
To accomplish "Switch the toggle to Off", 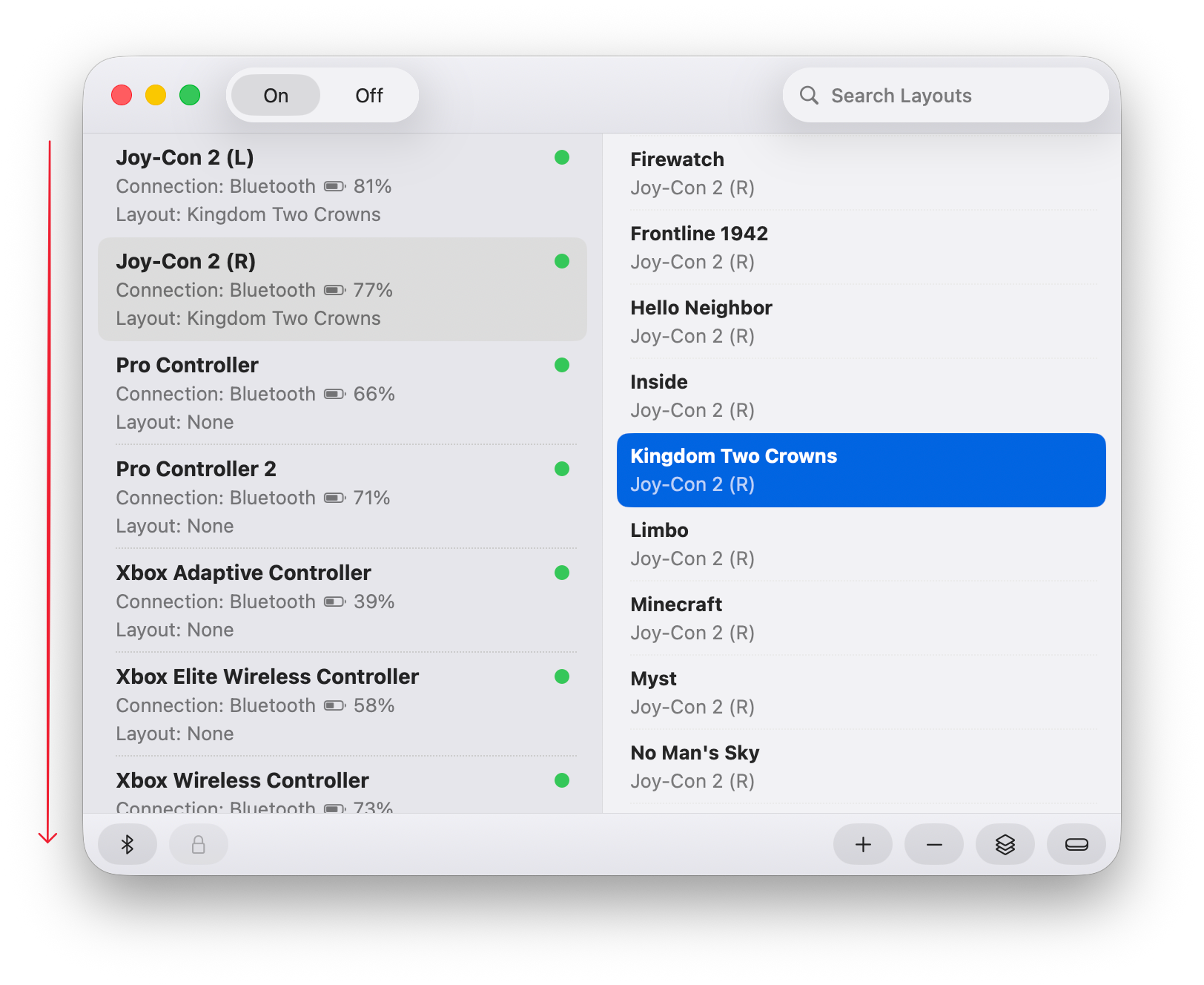I will click(369, 96).
